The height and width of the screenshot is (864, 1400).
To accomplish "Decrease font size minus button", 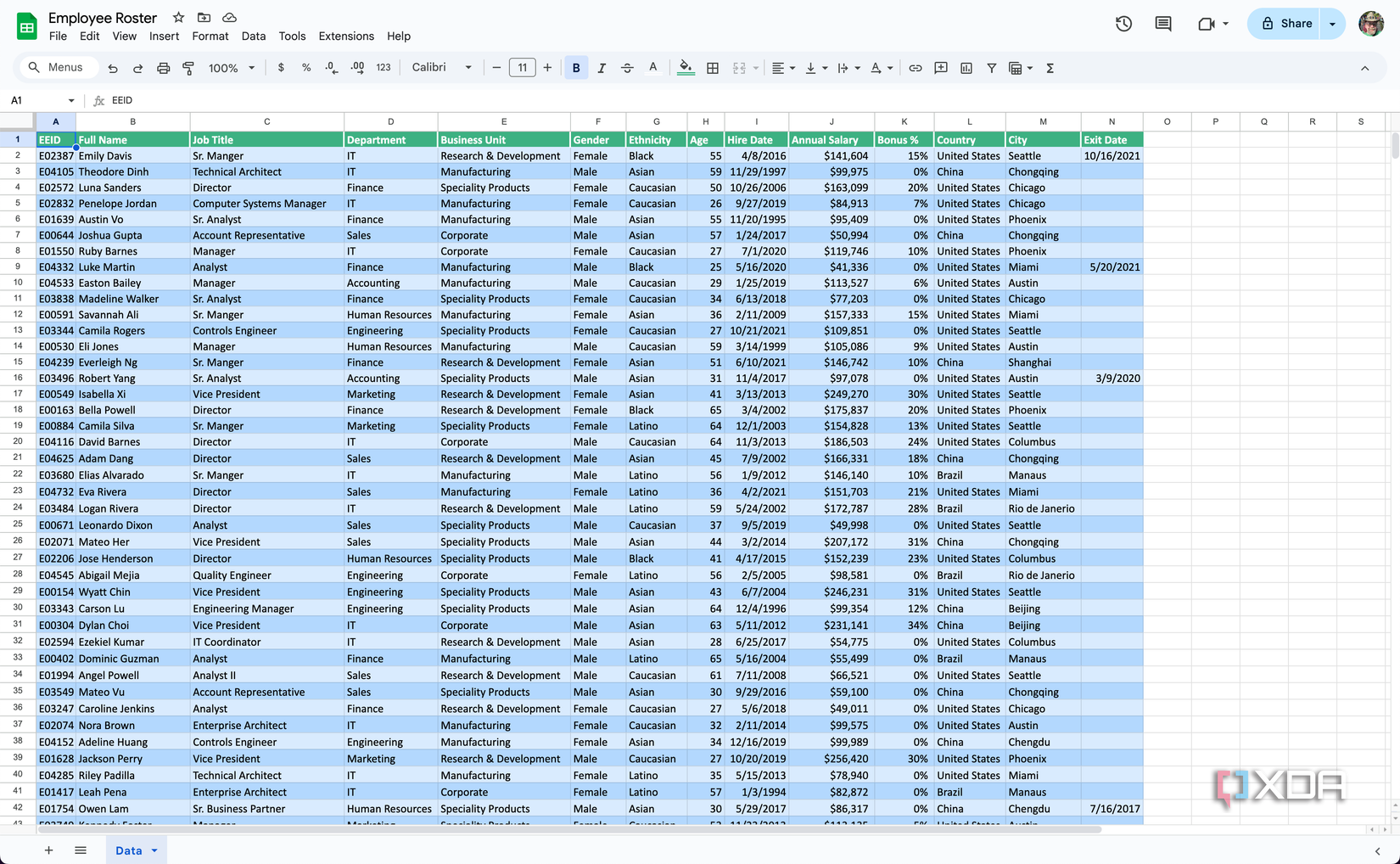I will 496,68.
